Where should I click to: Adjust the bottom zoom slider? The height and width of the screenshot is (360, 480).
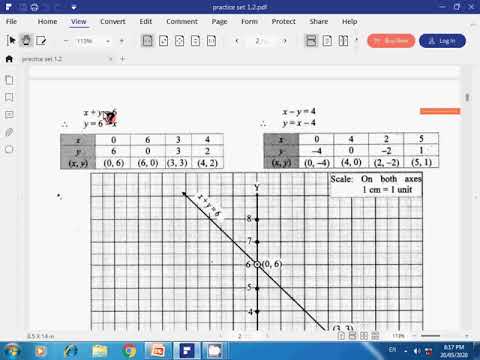coord(430,336)
